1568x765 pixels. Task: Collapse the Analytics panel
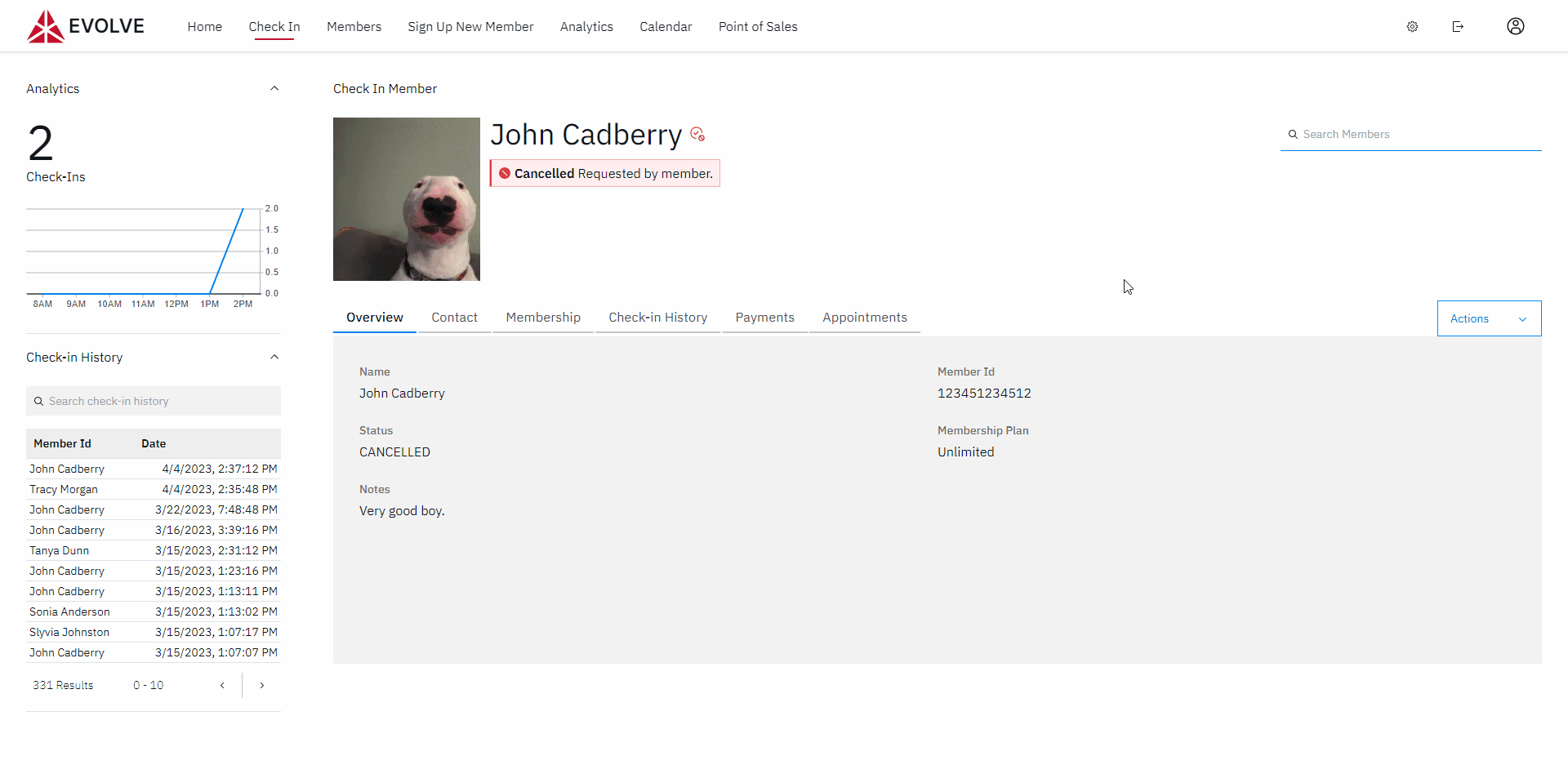(274, 88)
